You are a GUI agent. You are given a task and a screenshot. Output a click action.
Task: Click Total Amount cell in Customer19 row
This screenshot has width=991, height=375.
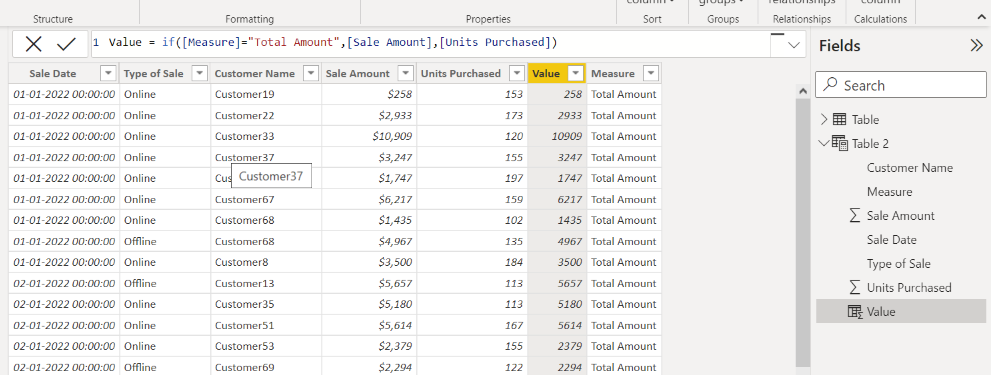pyautogui.click(x=623, y=95)
